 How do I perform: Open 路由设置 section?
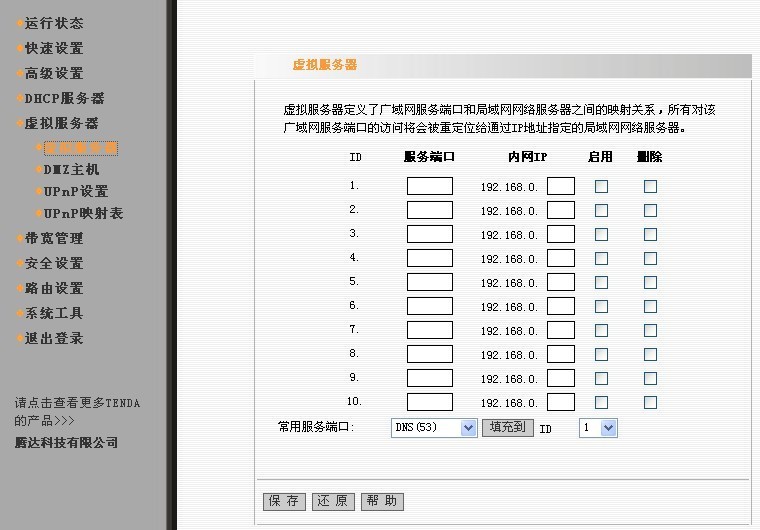pos(54,289)
